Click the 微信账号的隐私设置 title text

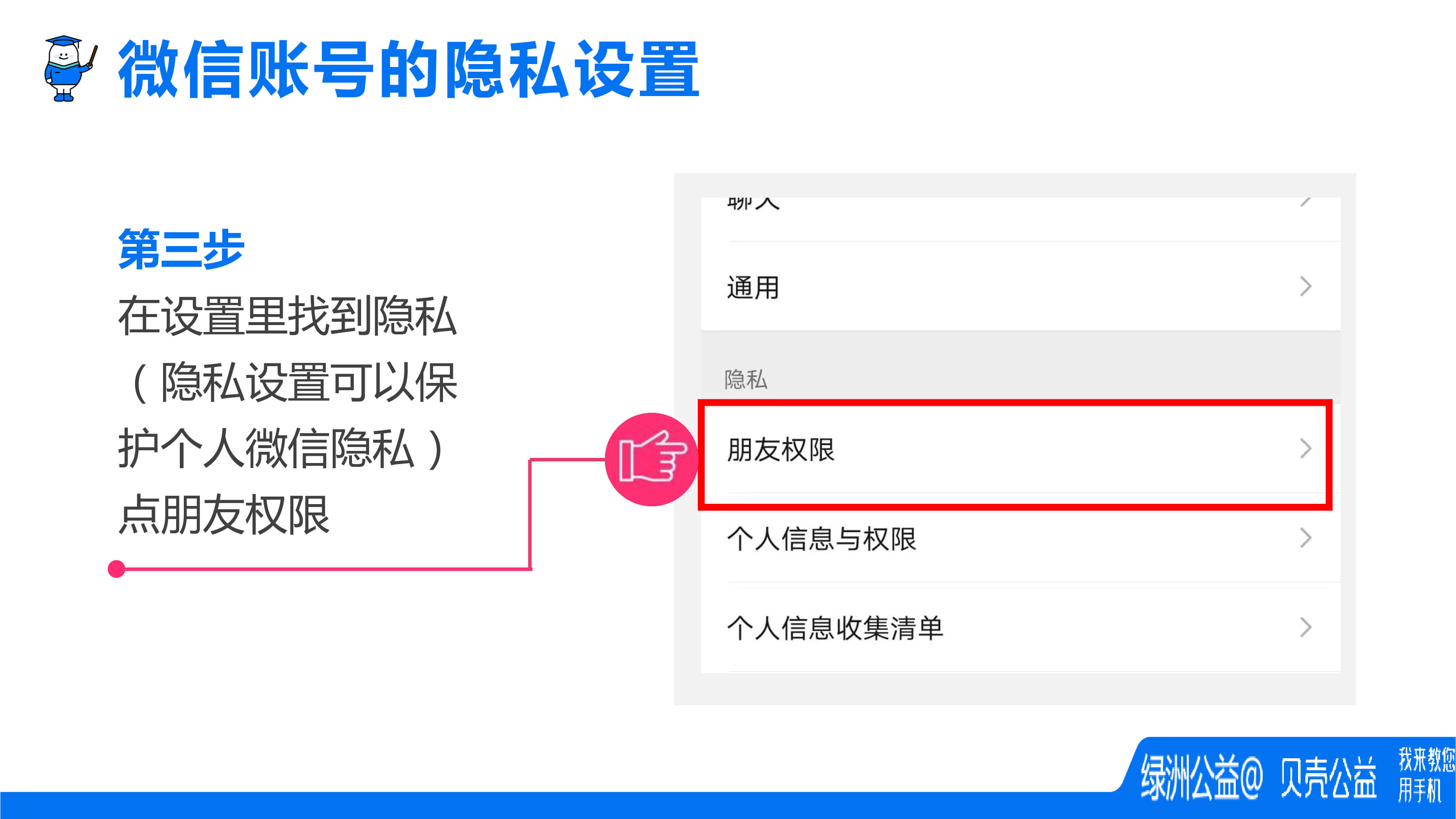click(x=409, y=70)
